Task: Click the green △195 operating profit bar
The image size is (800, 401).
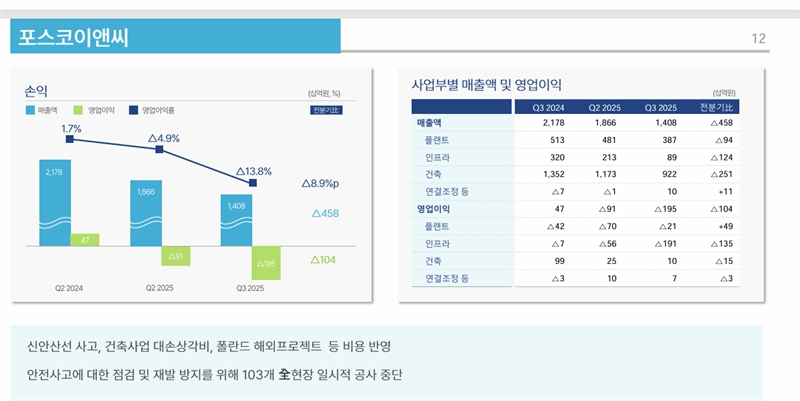Action: click(x=266, y=263)
